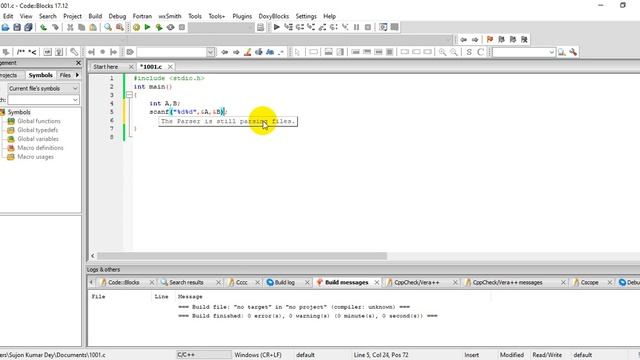Switch to the Files tab in the Management panel
The width and height of the screenshot is (640, 360).
pyautogui.click(x=65, y=75)
